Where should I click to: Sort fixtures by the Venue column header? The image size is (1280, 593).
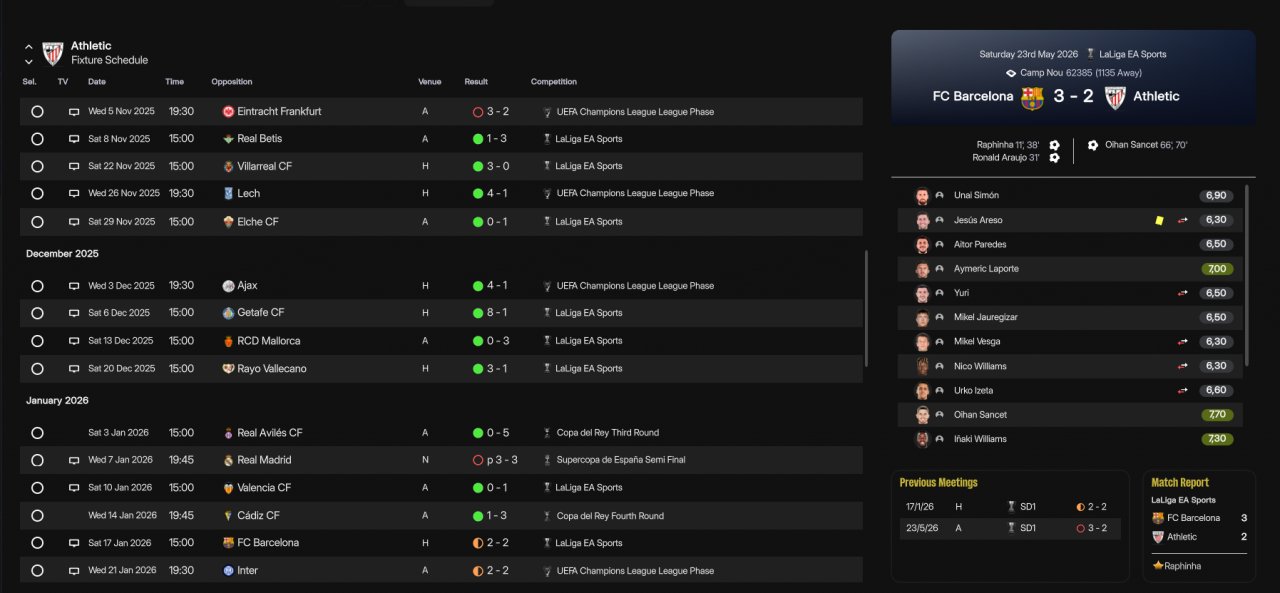point(430,82)
